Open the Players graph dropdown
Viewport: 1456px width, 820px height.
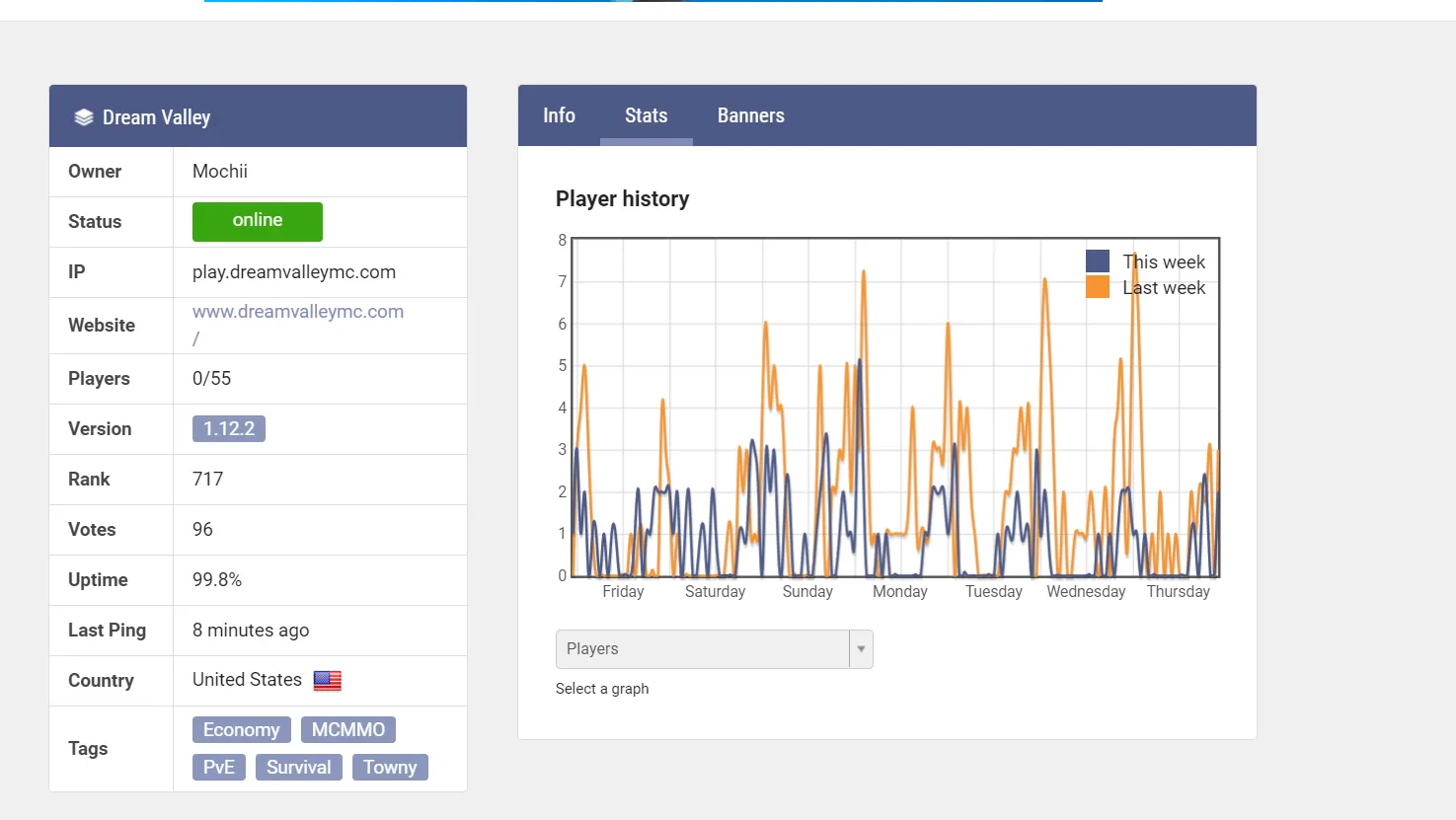[715, 649]
